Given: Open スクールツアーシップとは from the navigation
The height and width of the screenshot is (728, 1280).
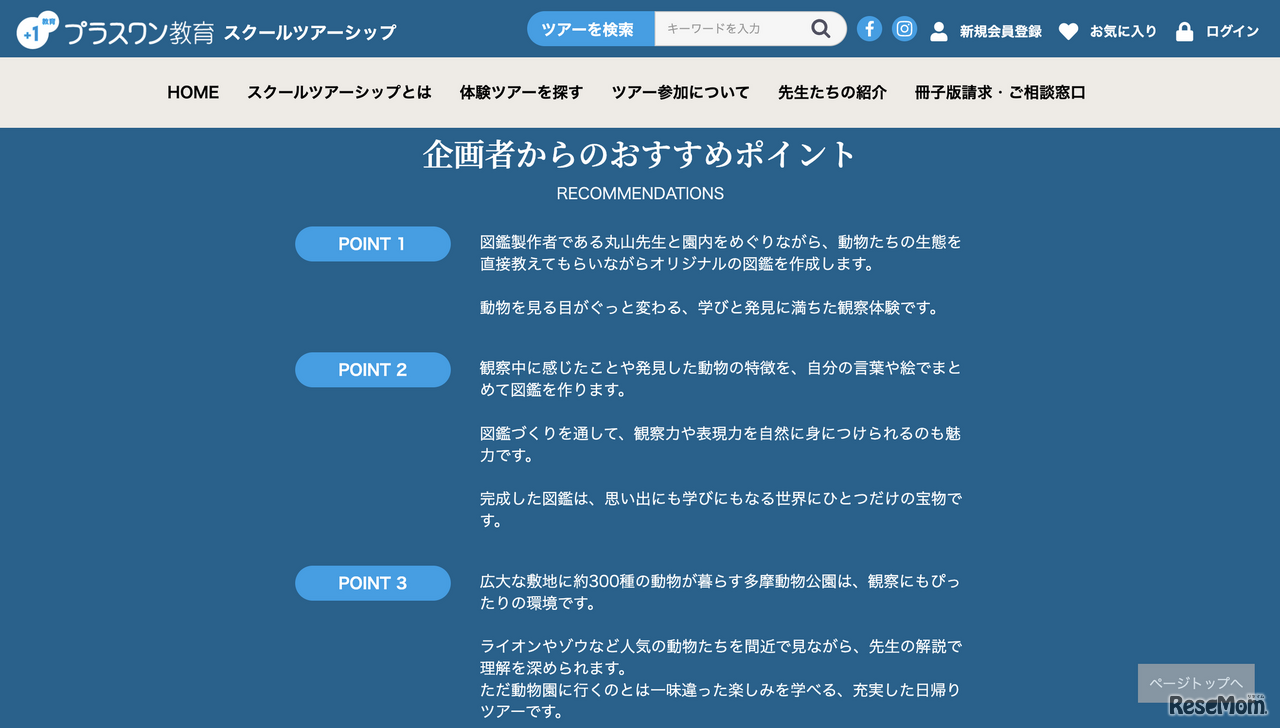Looking at the screenshot, I should 339,92.
